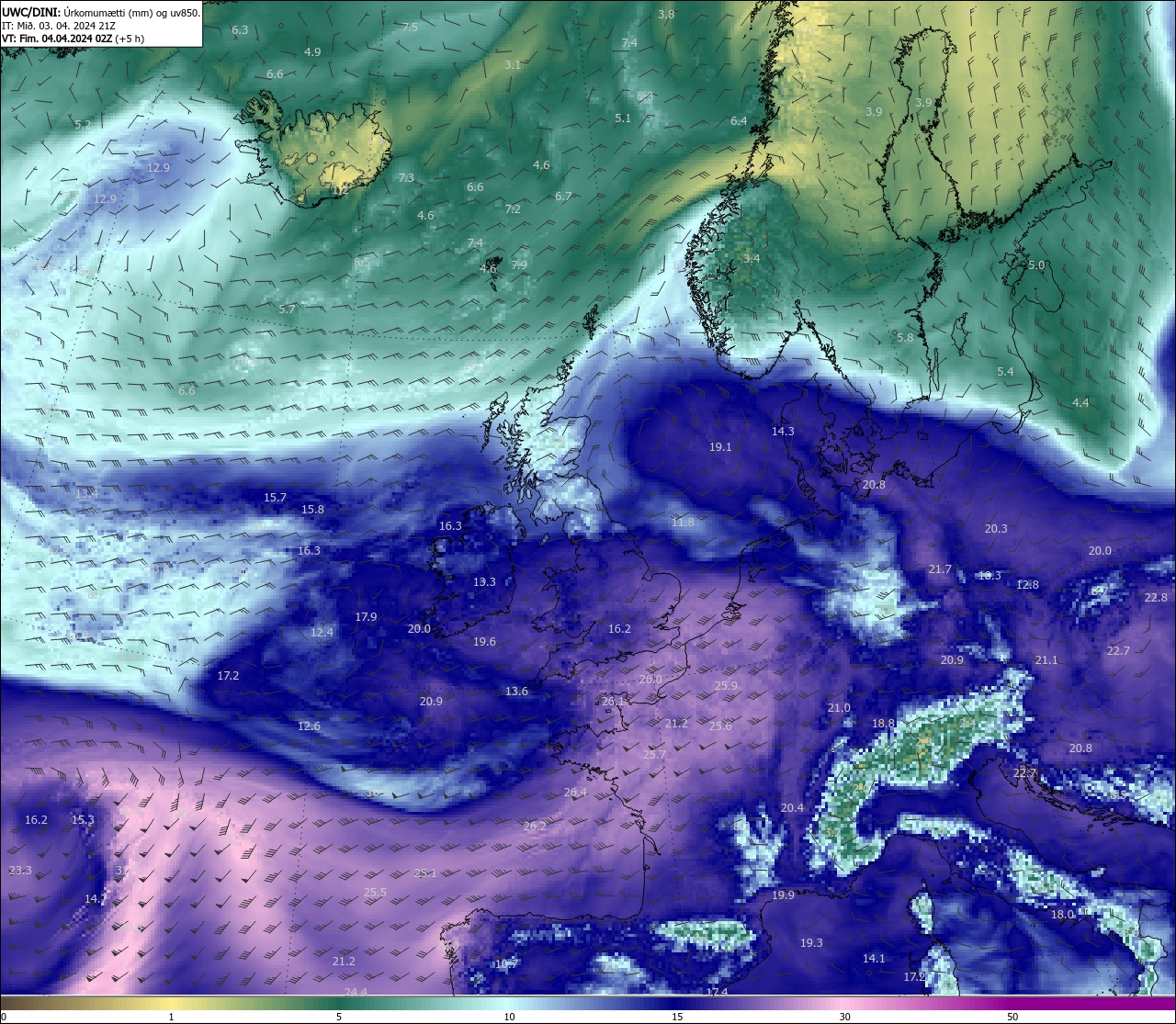Click the map value 22.8
The image size is (1176, 1024).
1156,598
